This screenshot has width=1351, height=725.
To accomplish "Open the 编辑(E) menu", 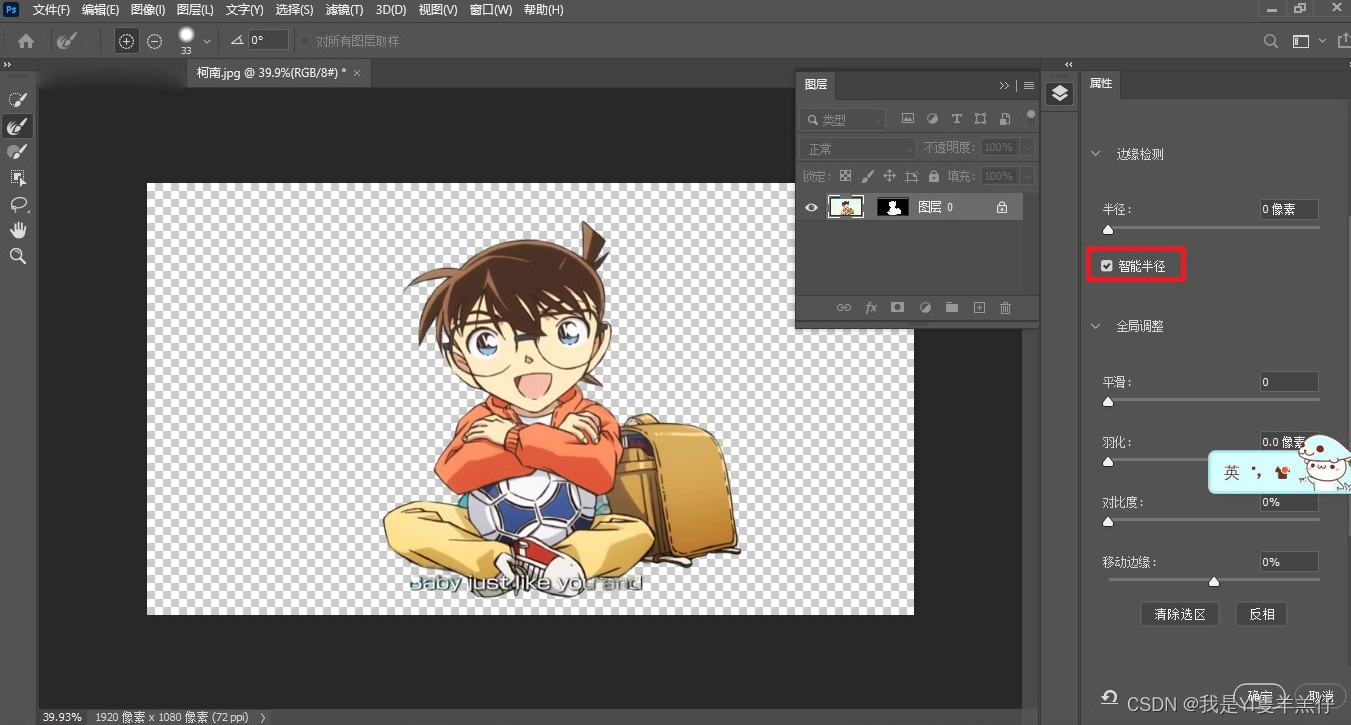I will click(100, 10).
